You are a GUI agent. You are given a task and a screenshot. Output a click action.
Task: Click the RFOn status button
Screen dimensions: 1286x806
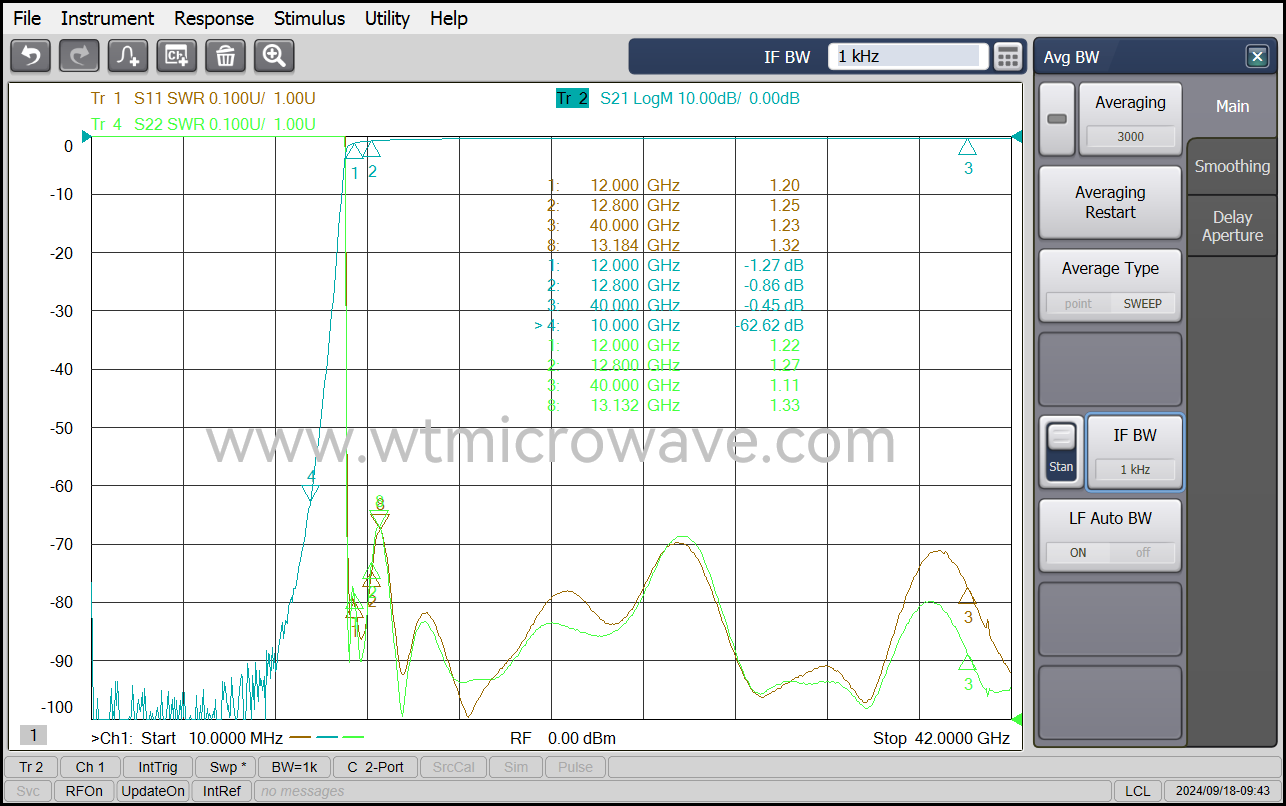click(84, 790)
